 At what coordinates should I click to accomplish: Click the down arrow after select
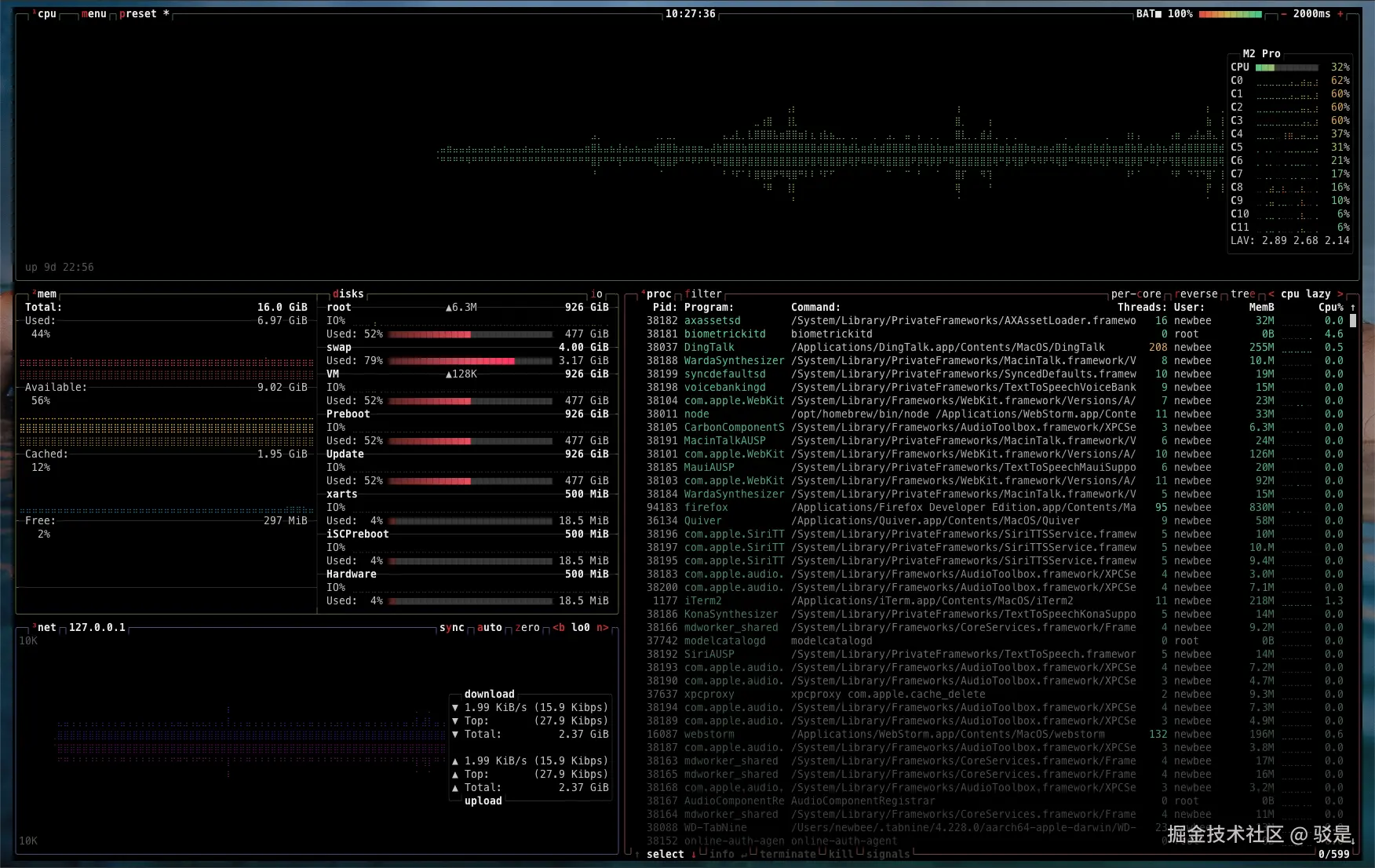[694, 855]
